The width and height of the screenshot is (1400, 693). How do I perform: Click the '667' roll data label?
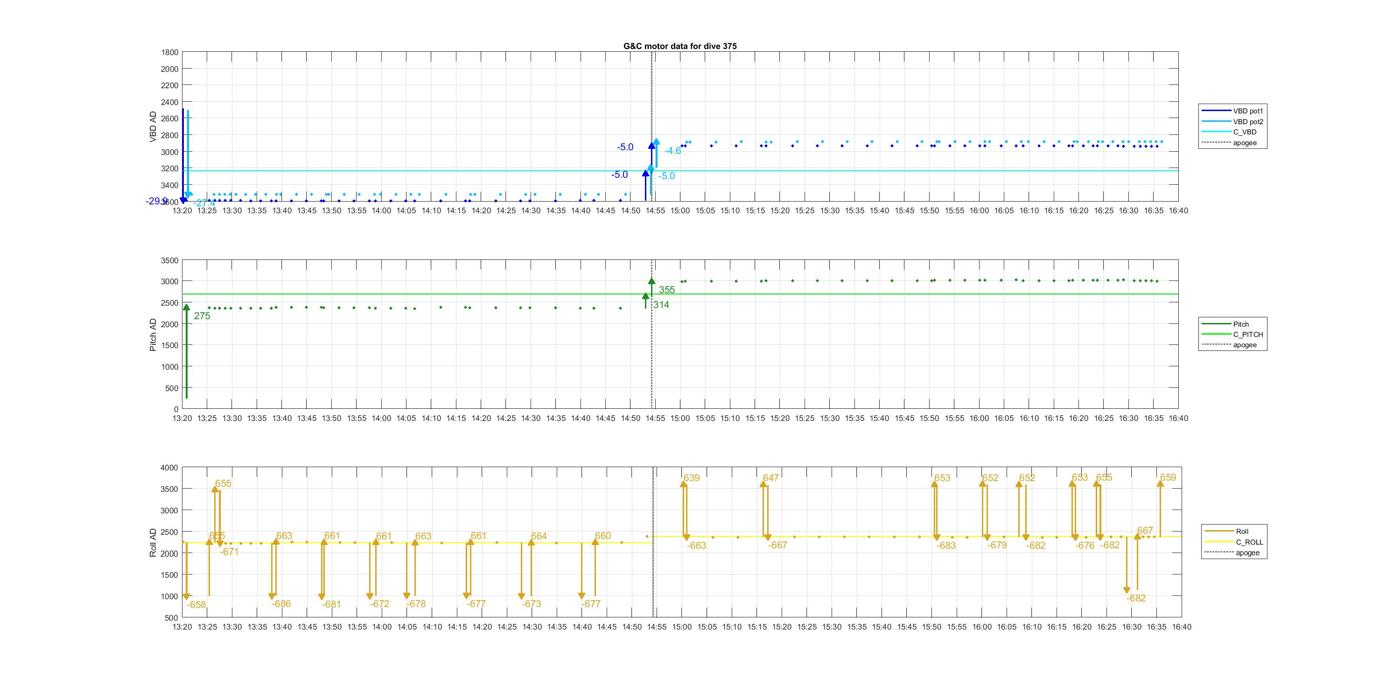[x=1145, y=531]
